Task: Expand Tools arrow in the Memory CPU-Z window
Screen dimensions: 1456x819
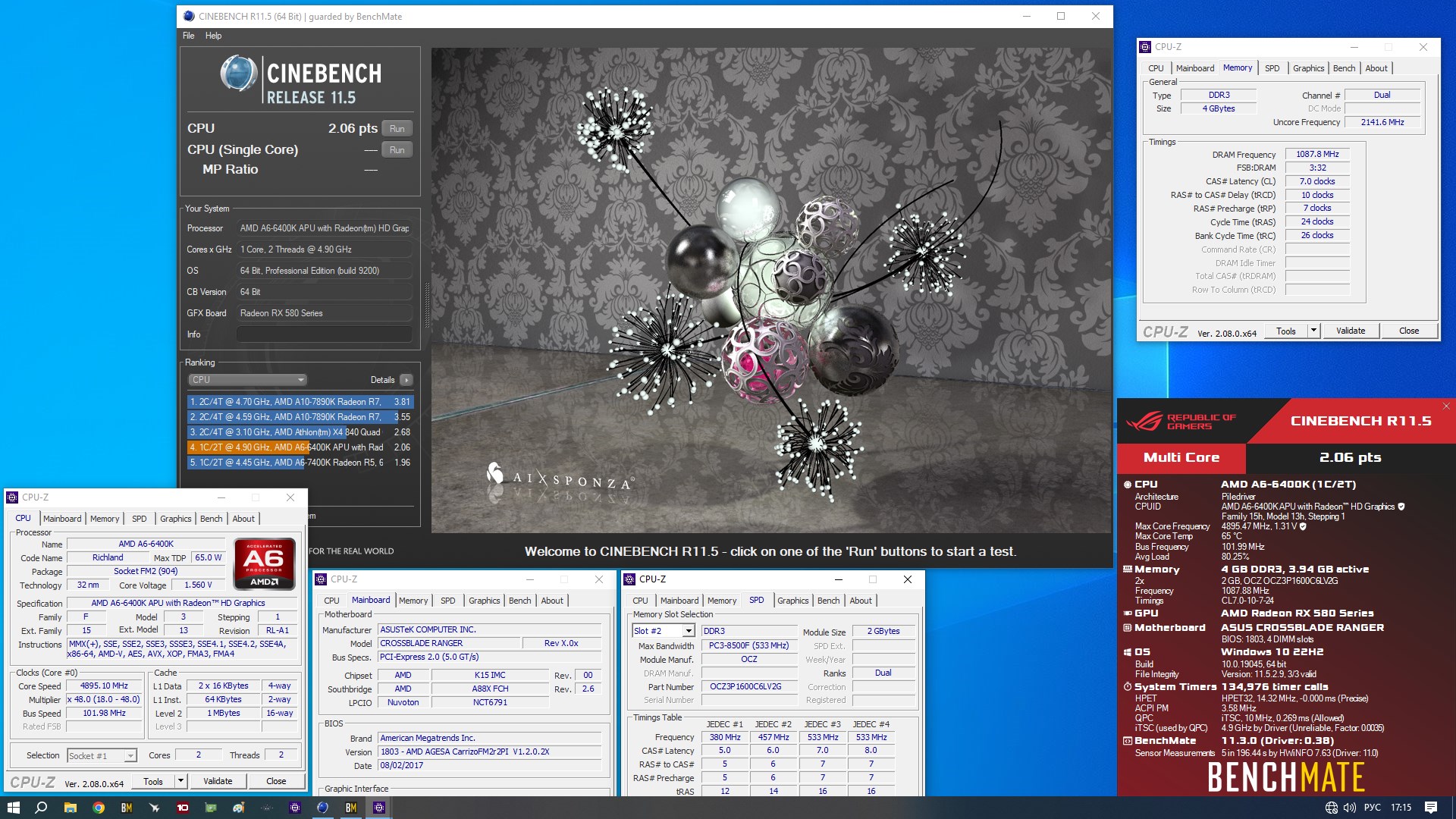Action: 1313,331
